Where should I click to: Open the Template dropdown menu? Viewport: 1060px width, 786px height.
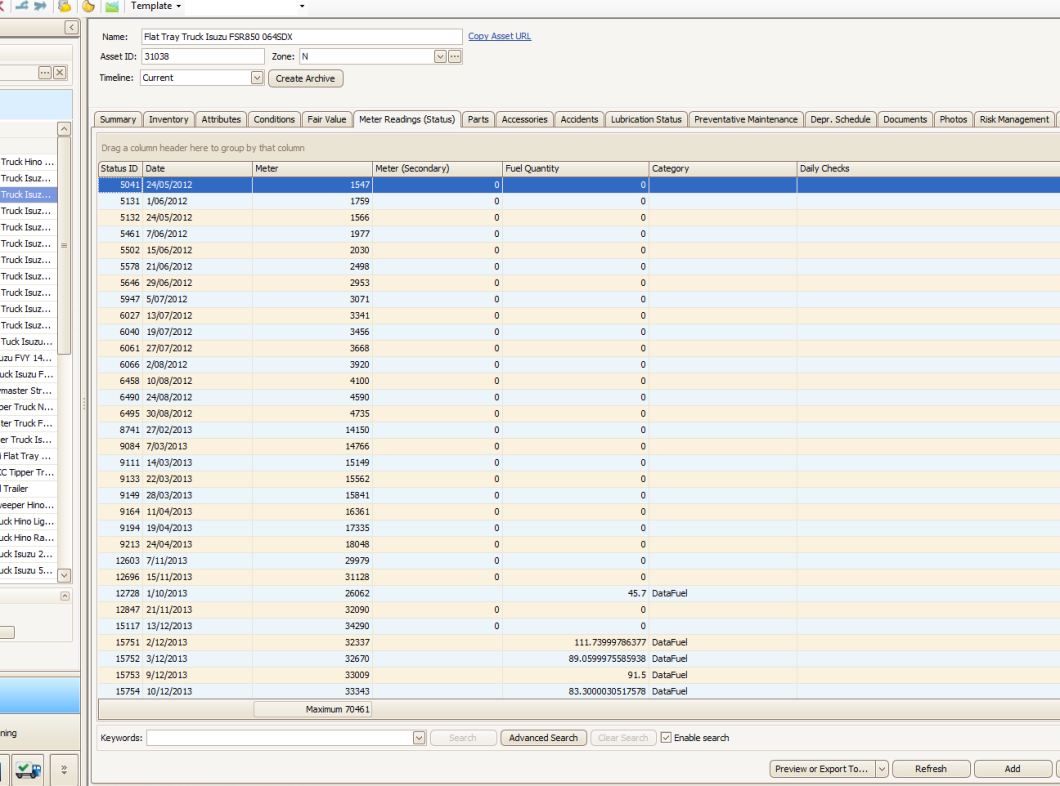[156, 6]
